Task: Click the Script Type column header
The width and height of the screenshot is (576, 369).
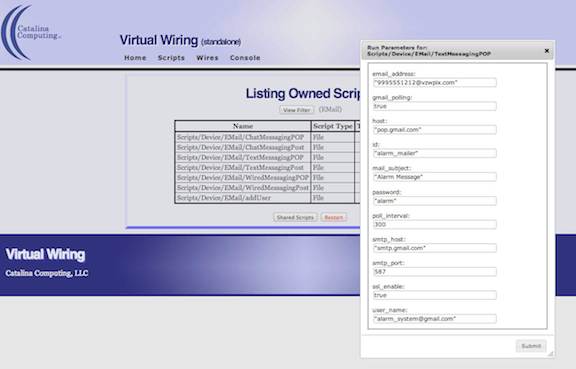Action: [333, 126]
